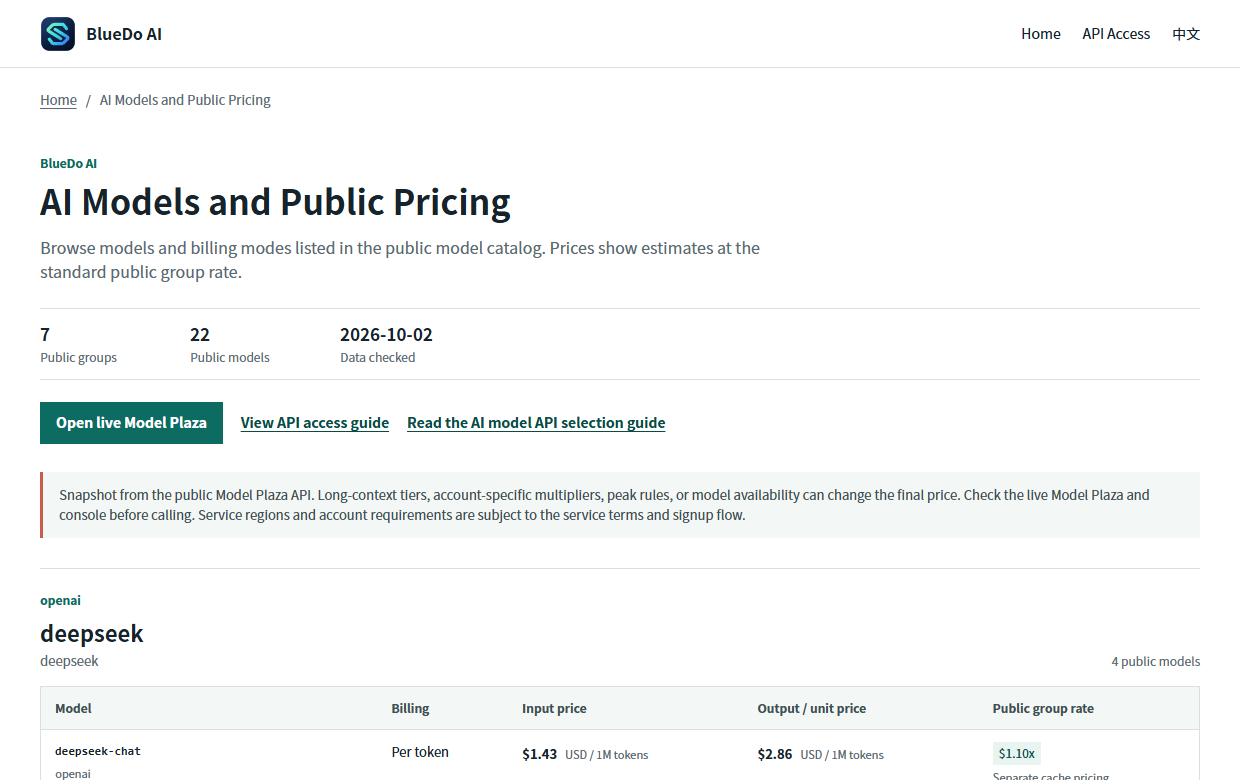Click the small green 'openai' label above deepseek
Viewport: 1240px width, 780px height.
[60, 601]
